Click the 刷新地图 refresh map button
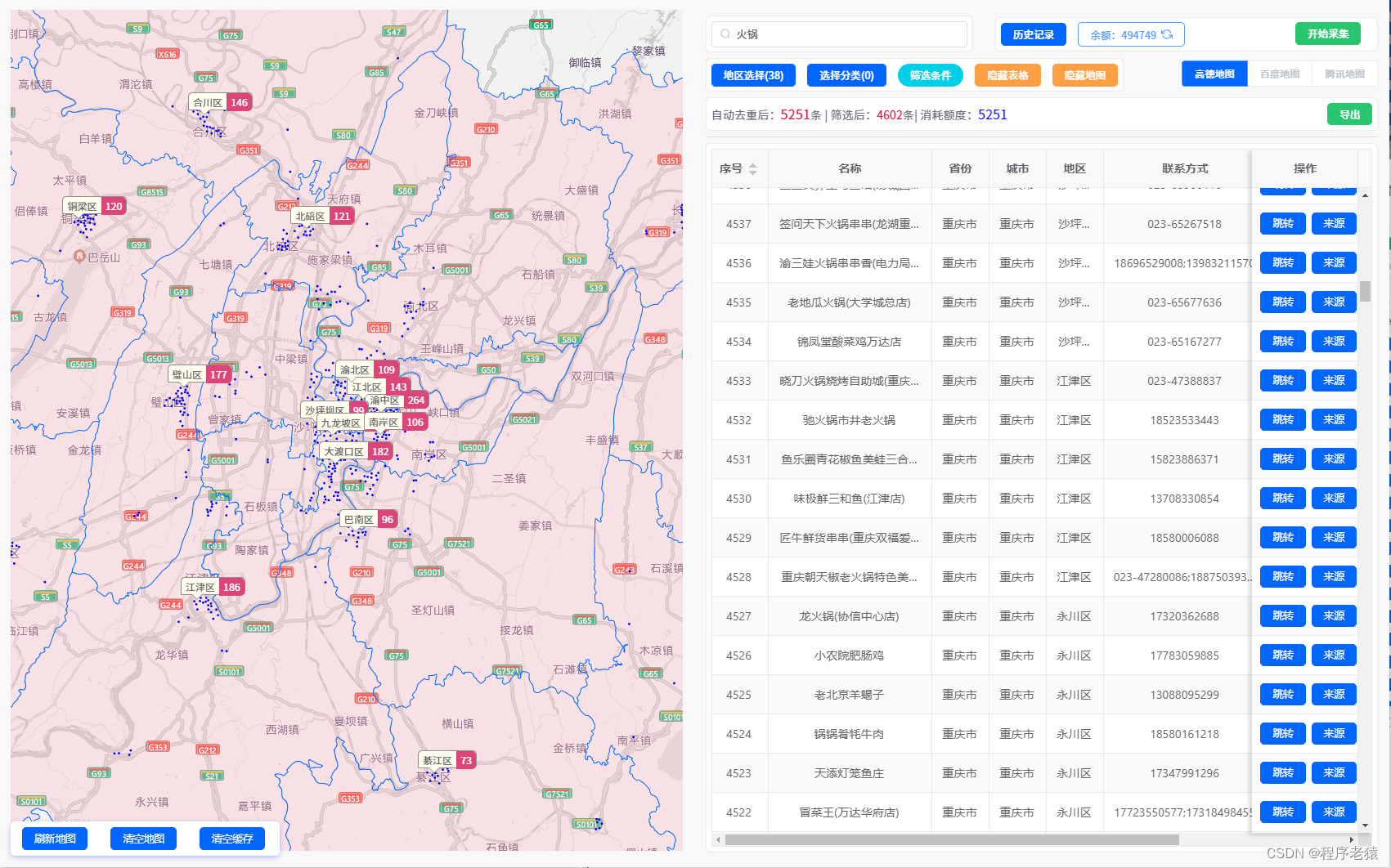The image size is (1391, 868). pos(55,839)
